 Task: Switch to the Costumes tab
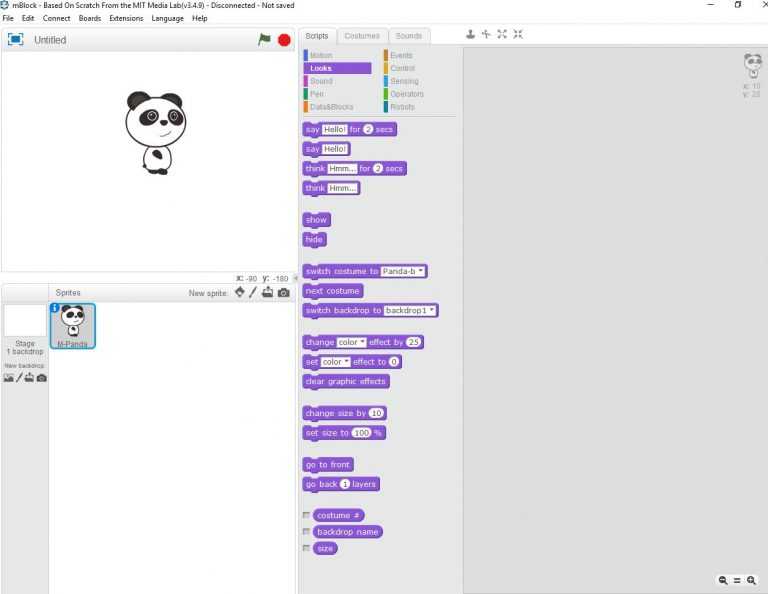[362, 36]
